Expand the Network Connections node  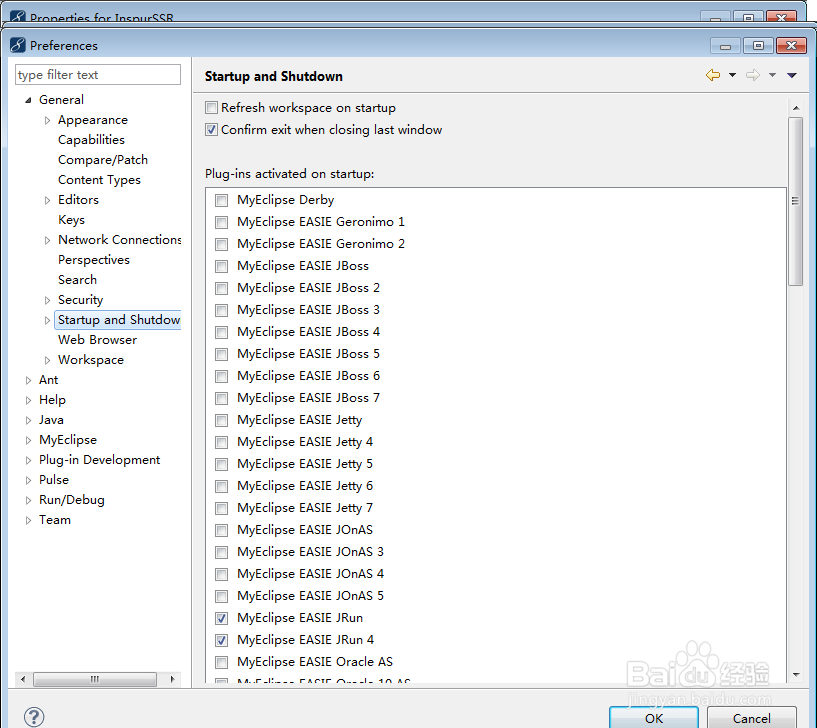47,240
